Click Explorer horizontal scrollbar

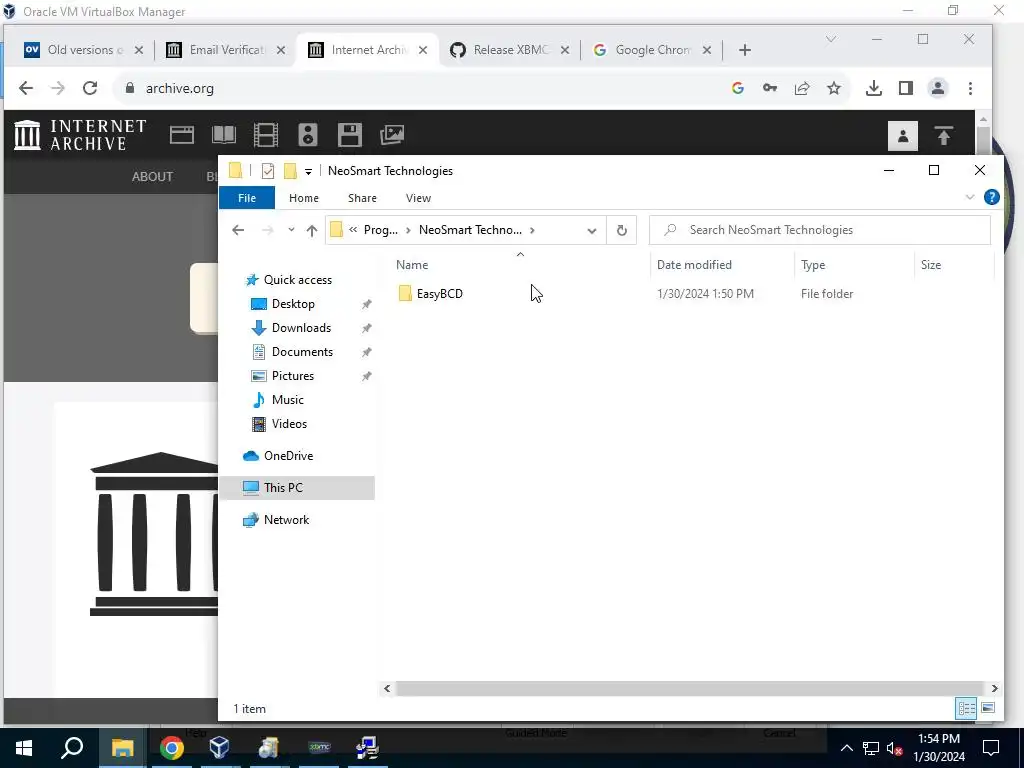pyautogui.click(x=689, y=688)
